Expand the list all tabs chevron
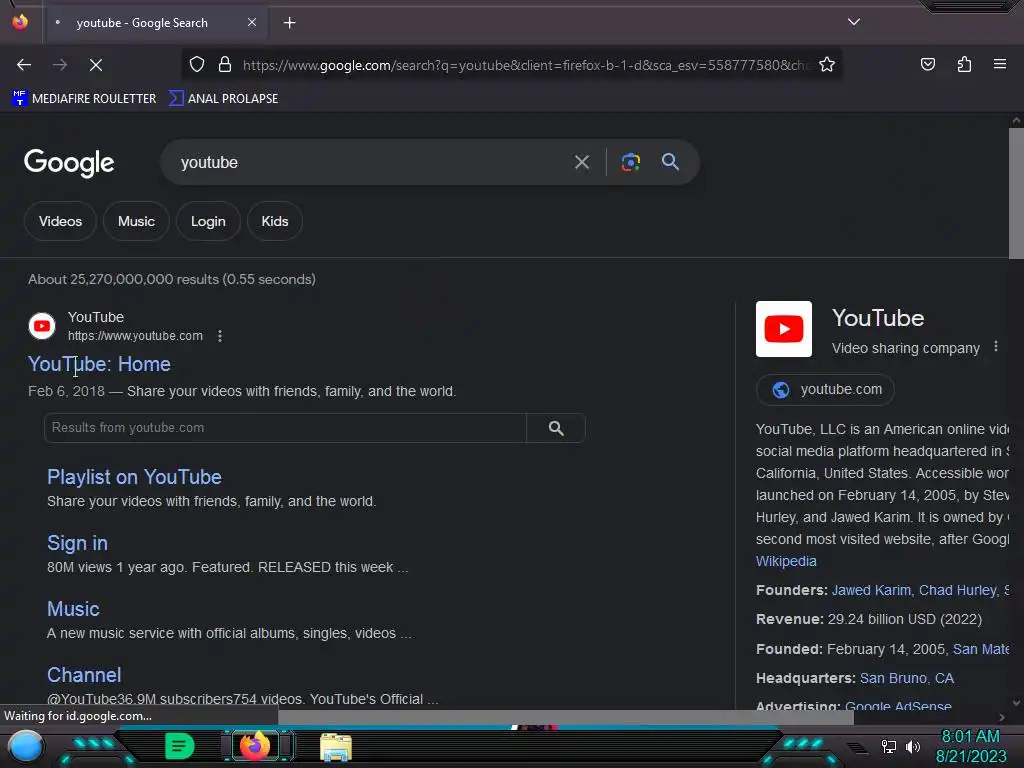Viewport: 1024px width, 768px height. (854, 22)
